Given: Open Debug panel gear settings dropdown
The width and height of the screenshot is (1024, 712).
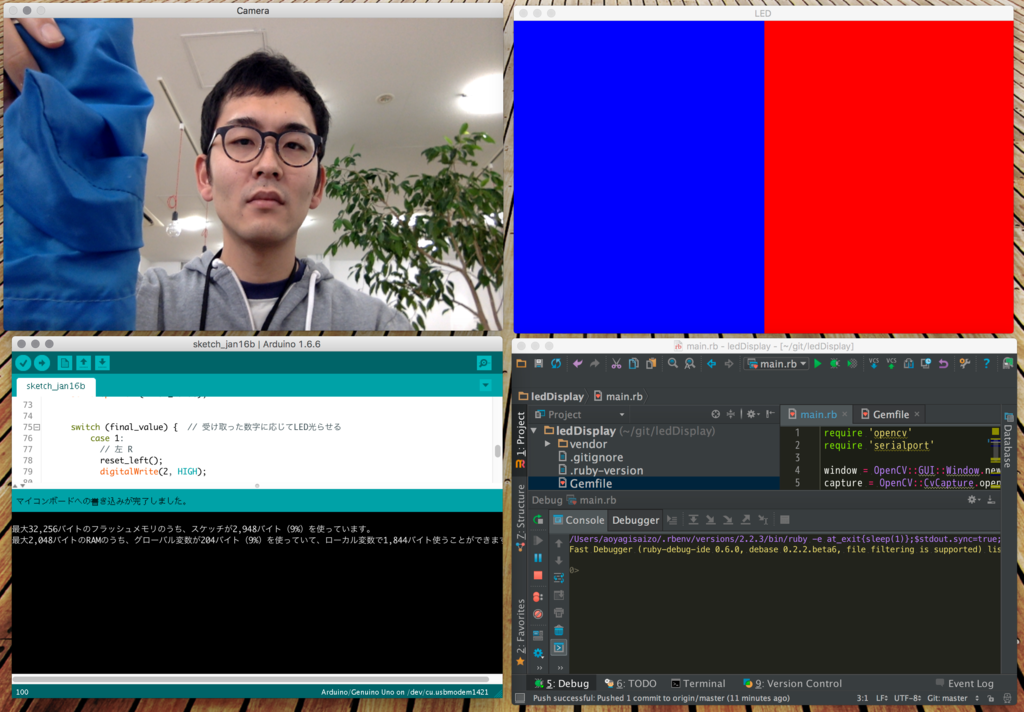Looking at the screenshot, I should pyautogui.click(x=973, y=500).
